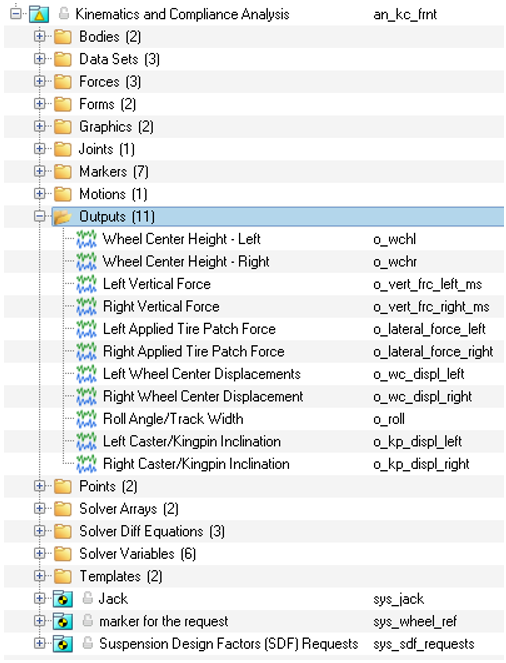Click the o_wc_displ_right variable name

(x=422, y=397)
